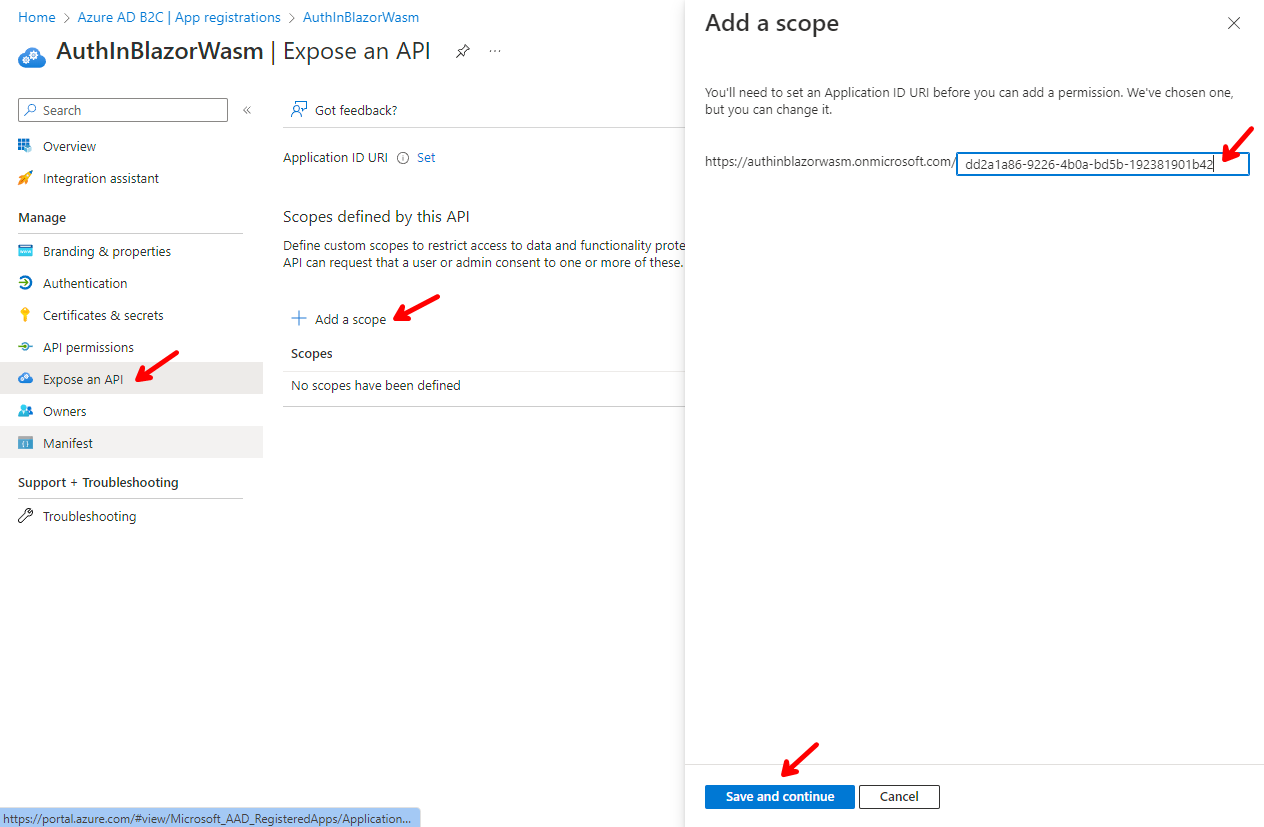Viewport: 1264px width, 827px height.
Task: Click the AuthInBlazorWasm breadcrumb link
Action: (x=361, y=17)
